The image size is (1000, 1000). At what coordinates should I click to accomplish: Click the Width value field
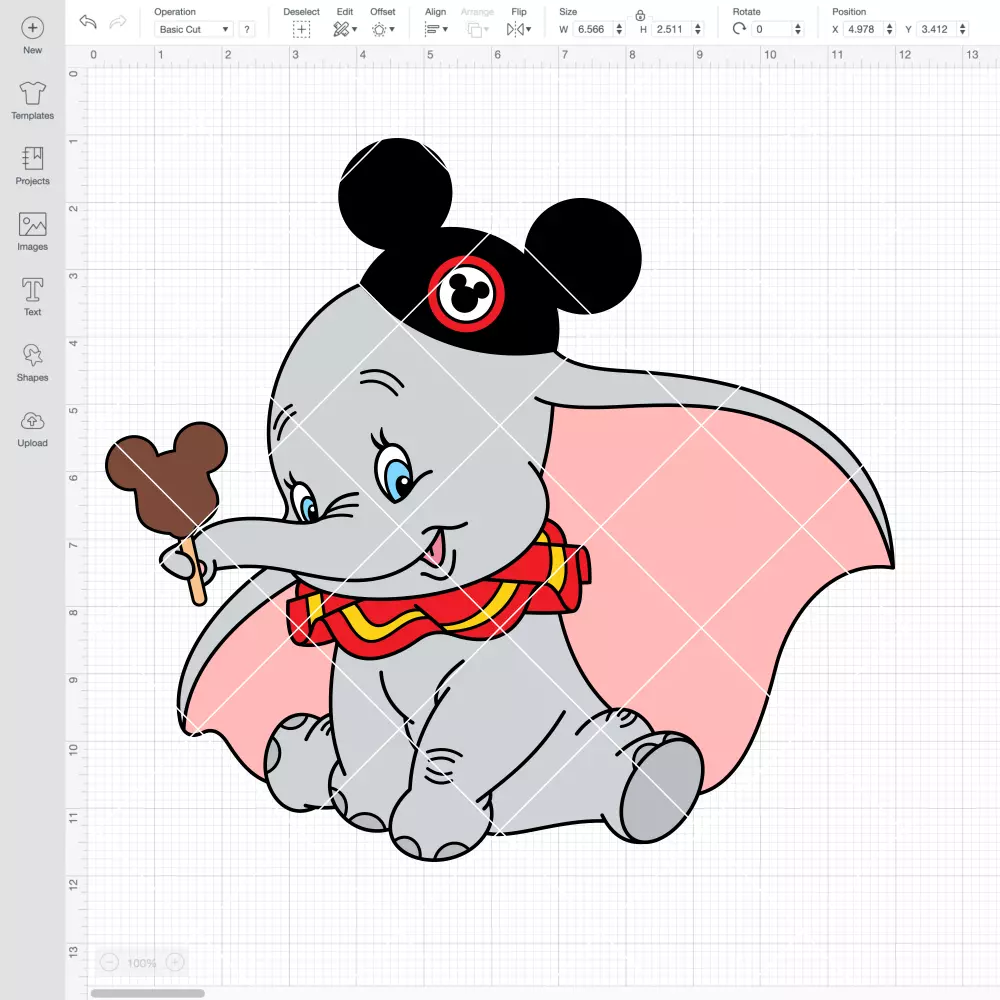[x=592, y=29]
